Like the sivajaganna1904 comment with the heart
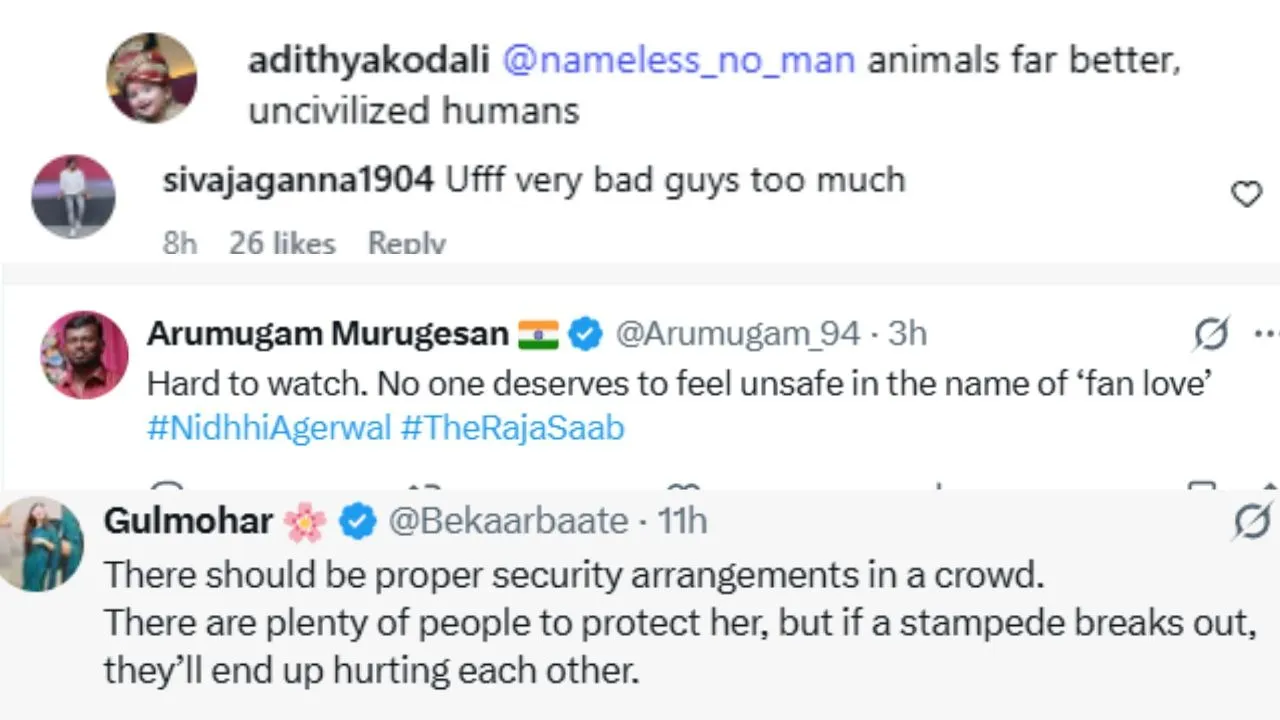 [1245, 194]
